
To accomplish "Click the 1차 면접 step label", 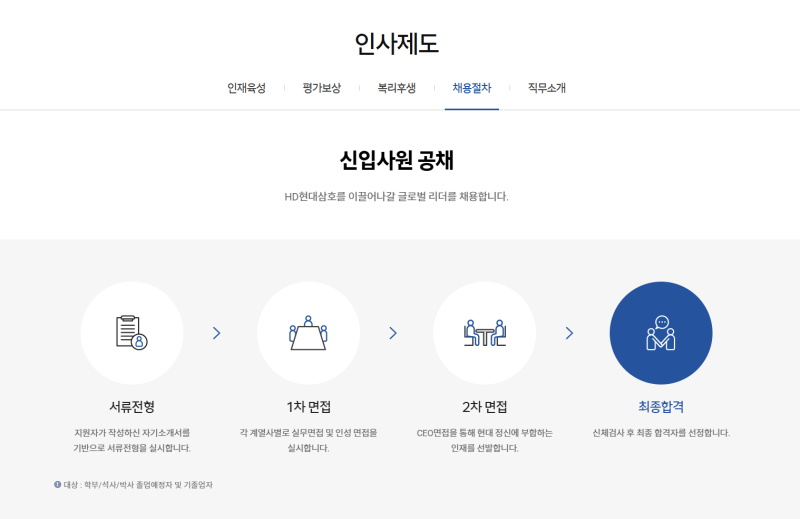I will point(308,407).
